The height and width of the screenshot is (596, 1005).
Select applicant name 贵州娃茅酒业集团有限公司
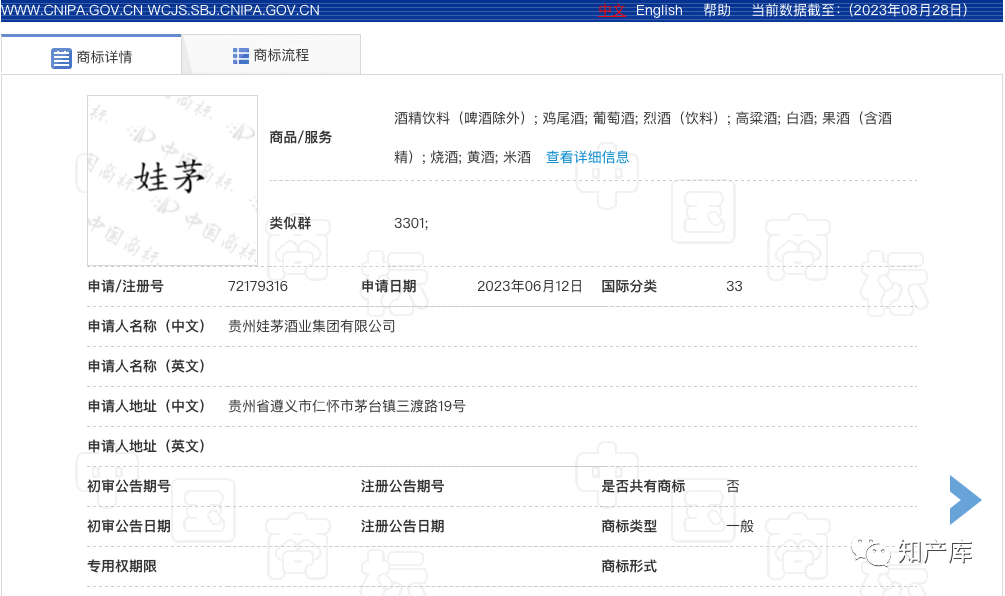[x=312, y=326]
